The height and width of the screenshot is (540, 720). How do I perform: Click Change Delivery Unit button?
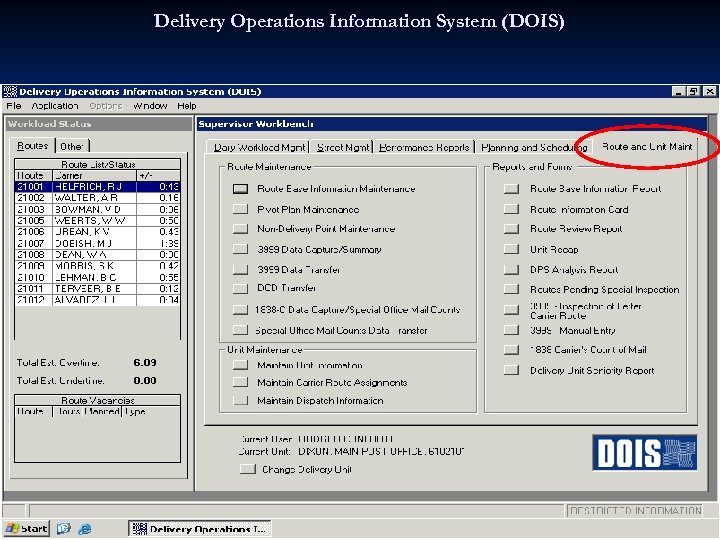click(x=248, y=469)
